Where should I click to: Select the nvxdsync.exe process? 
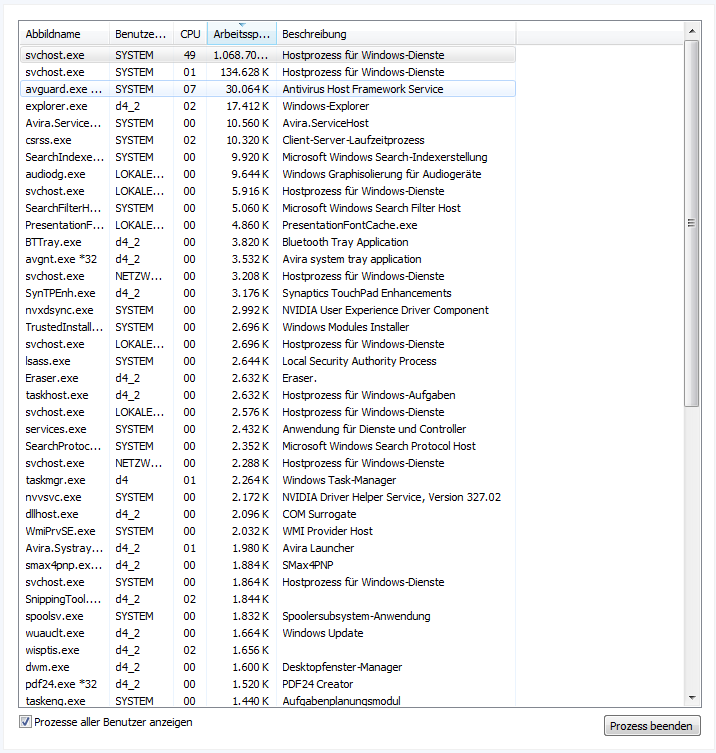(x=268, y=310)
